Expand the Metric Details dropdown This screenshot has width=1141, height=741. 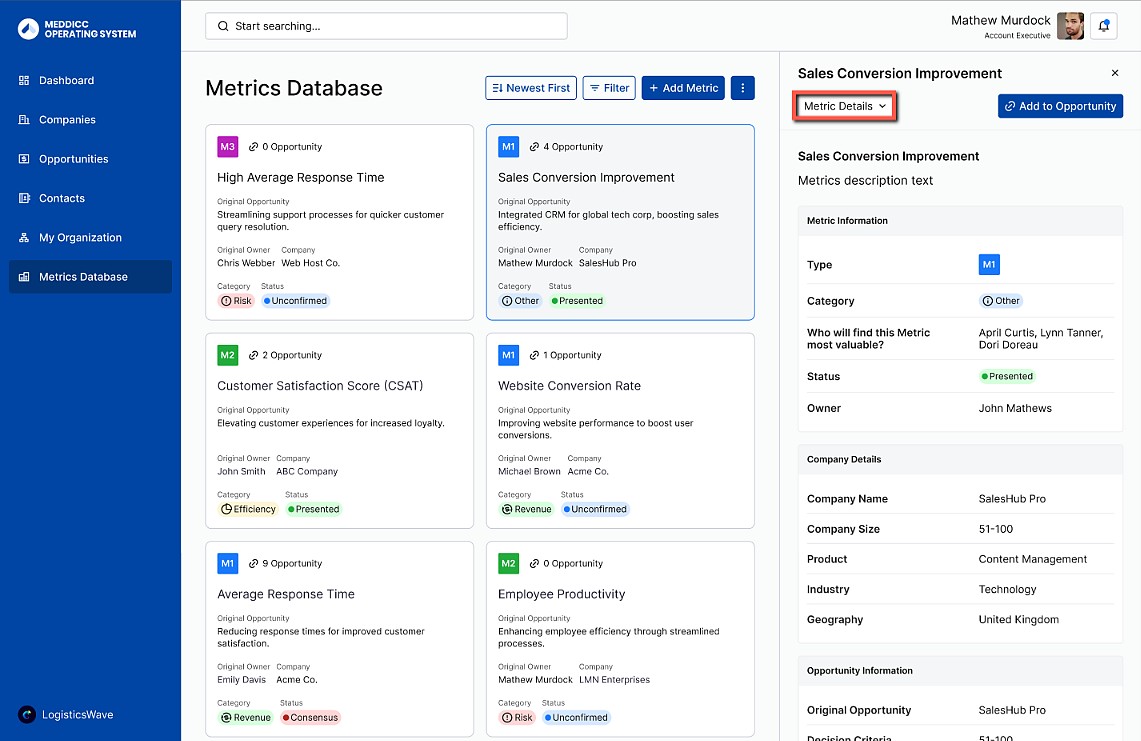(x=845, y=106)
